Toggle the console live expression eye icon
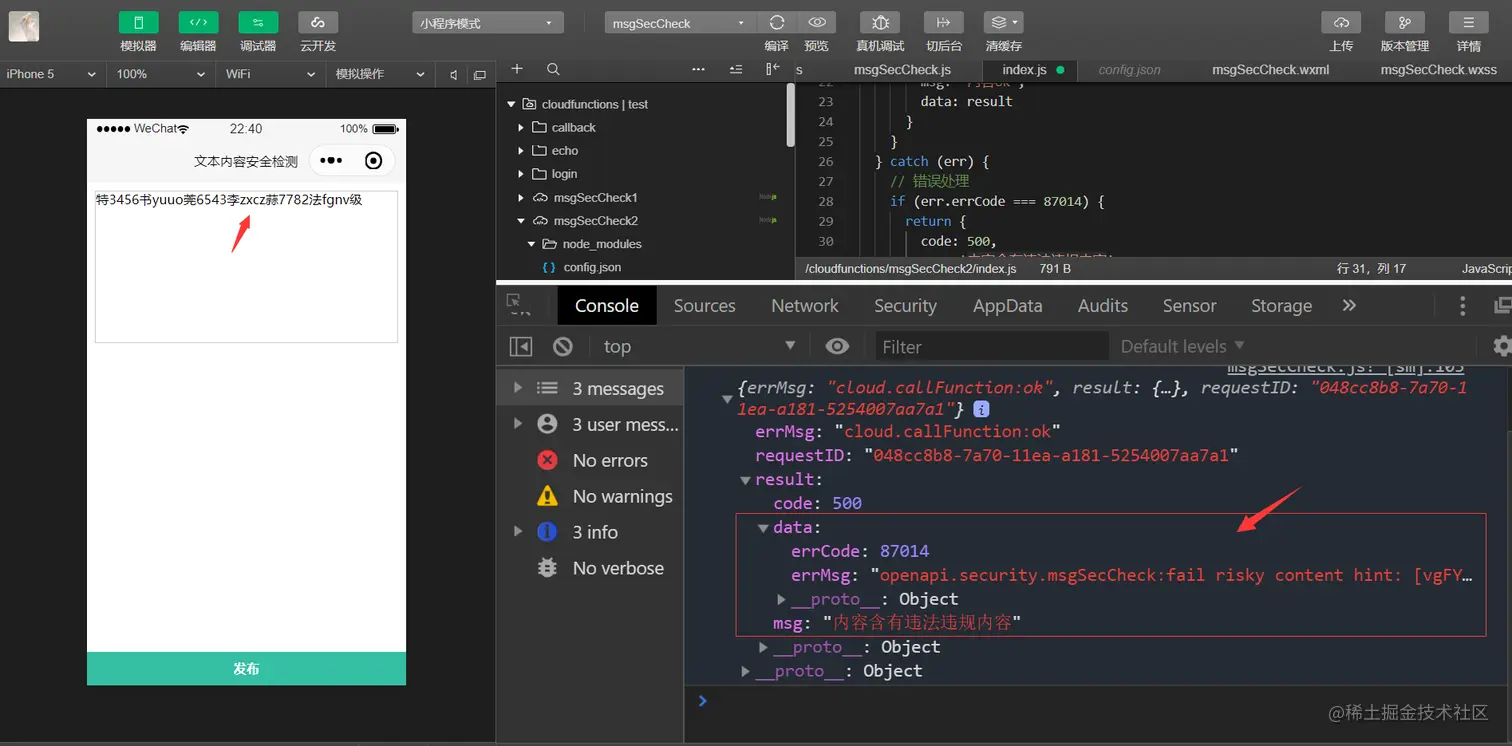1512x746 pixels. (837, 346)
